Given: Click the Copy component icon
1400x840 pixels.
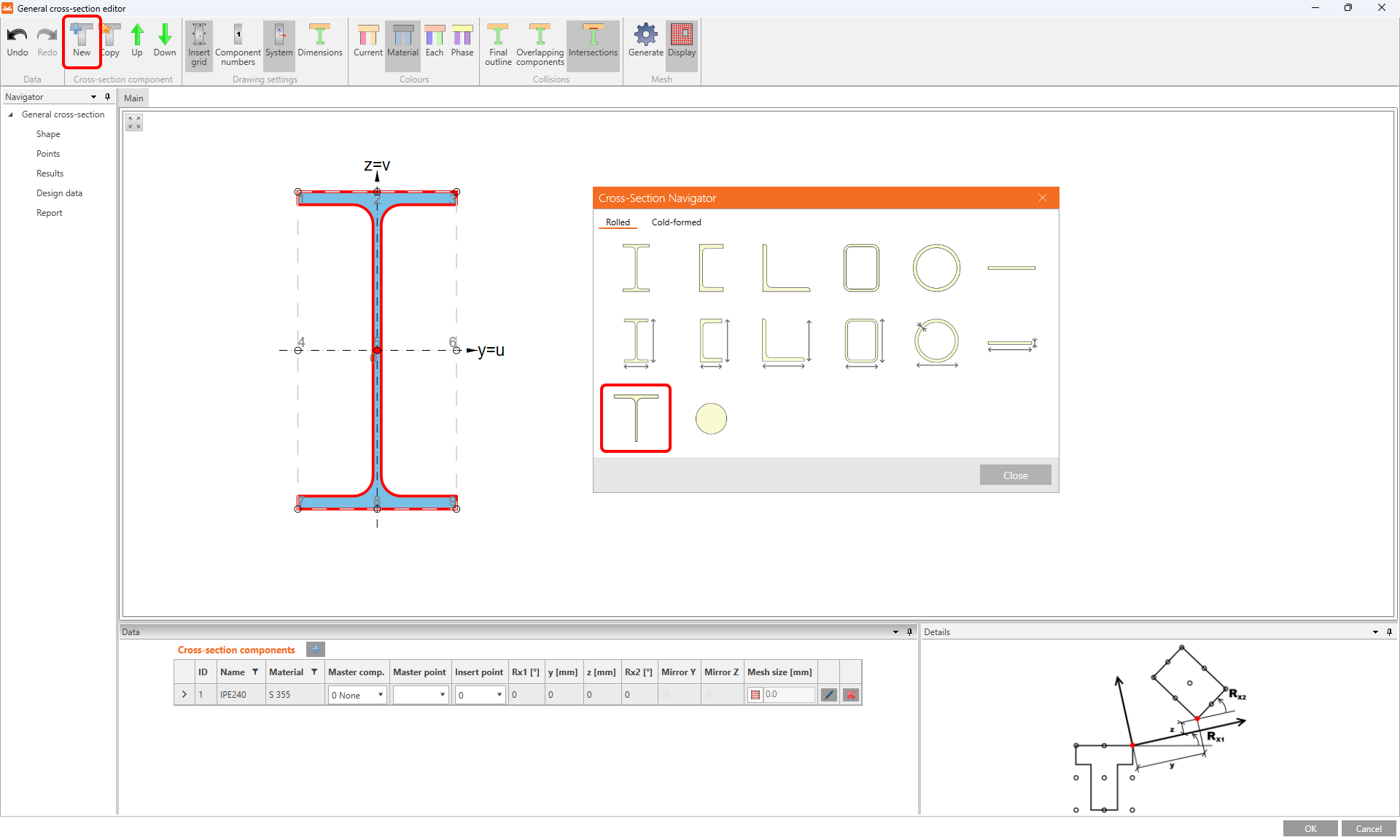Looking at the screenshot, I should (110, 42).
